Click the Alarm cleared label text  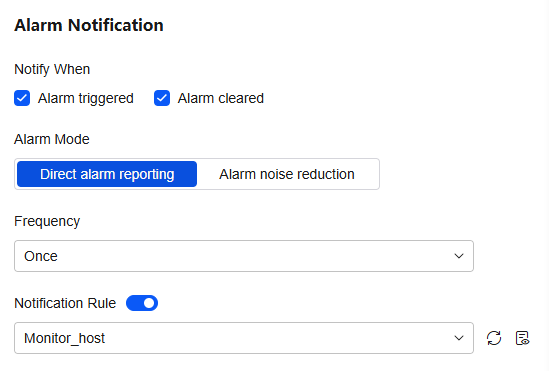(221, 98)
